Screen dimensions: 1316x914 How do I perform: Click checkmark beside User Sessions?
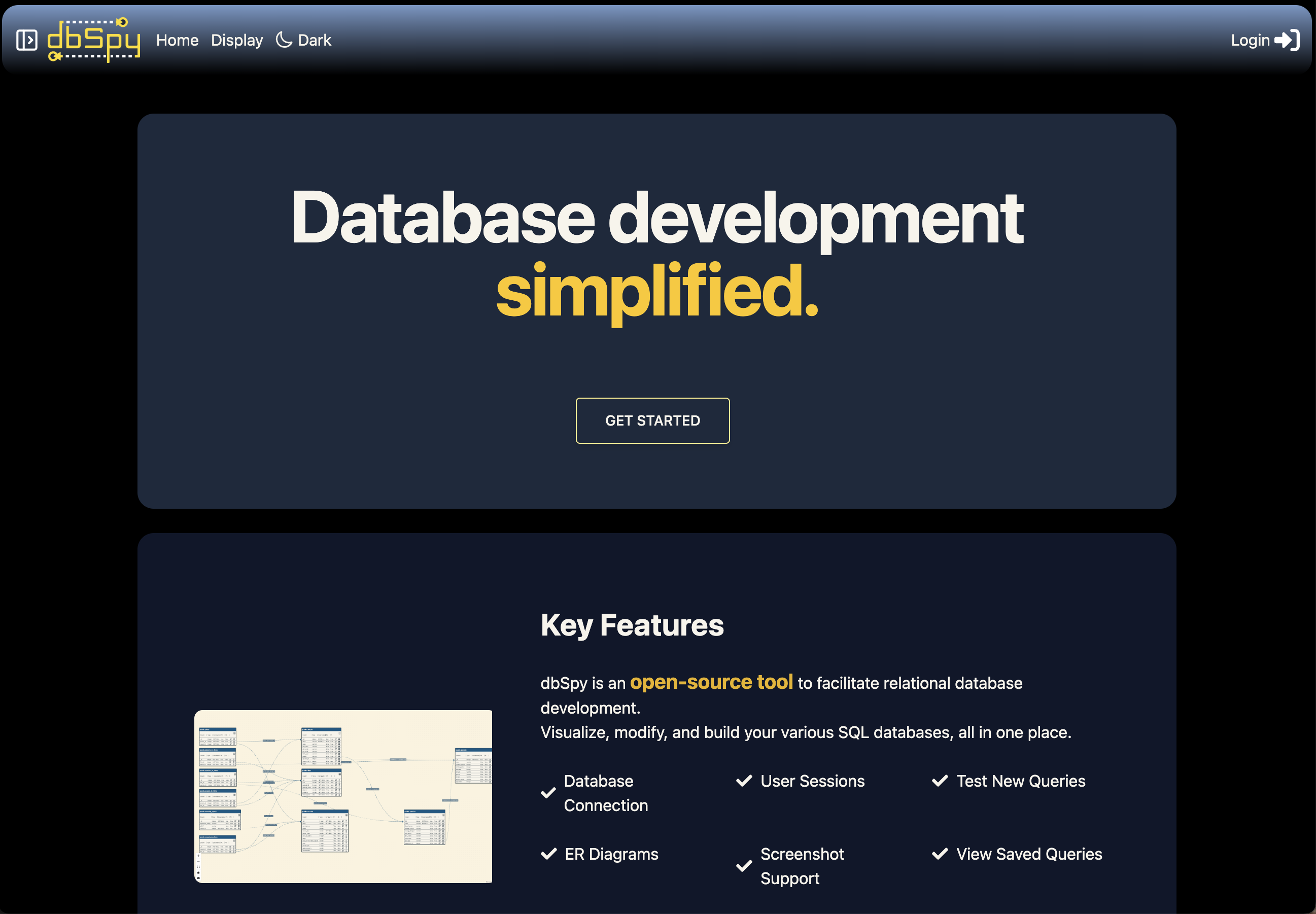tap(744, 781)
